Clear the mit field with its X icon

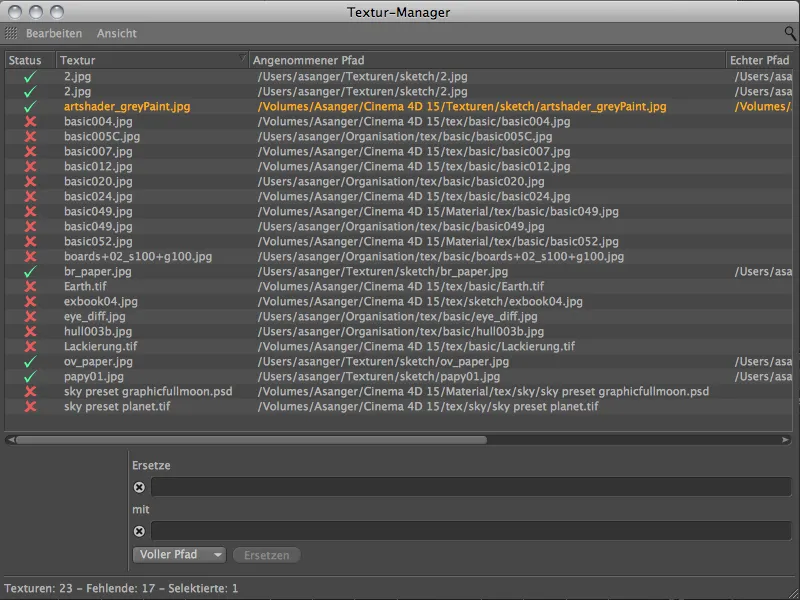click(139, 531)
